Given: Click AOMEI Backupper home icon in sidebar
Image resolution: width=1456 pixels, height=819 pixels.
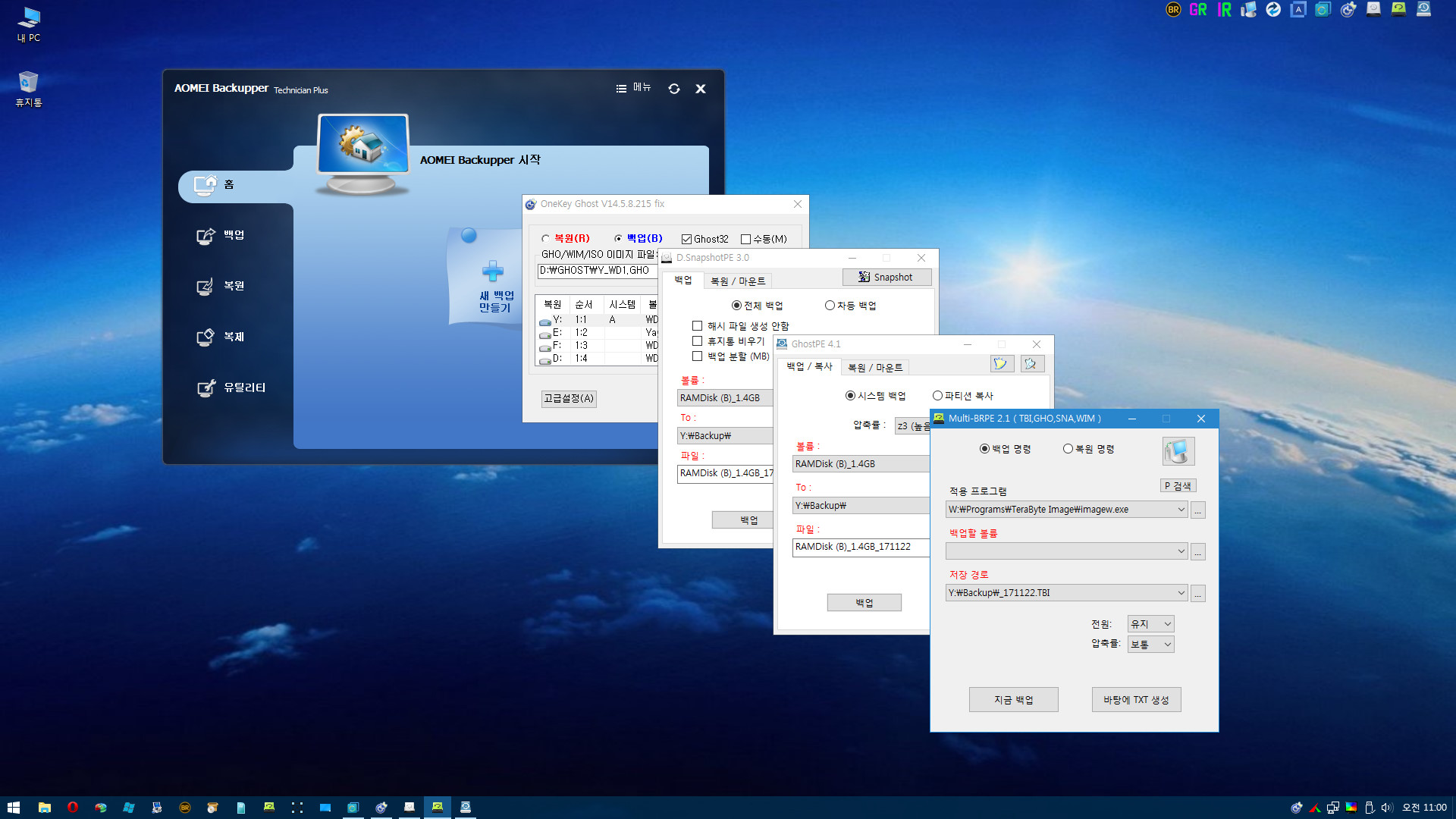Looking at the screenshot, I should (205, 185).
